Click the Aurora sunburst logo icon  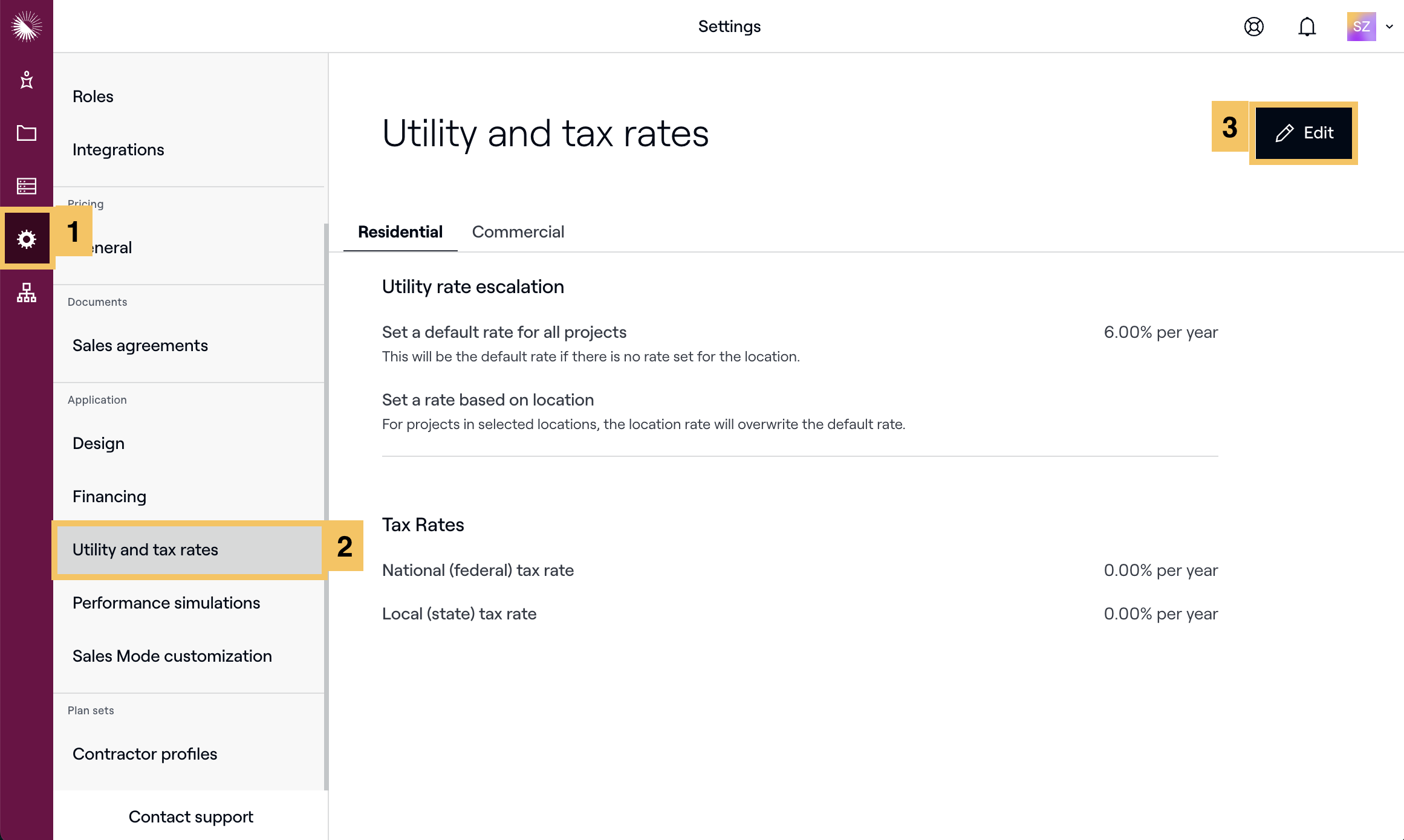click(x=26, y=26)
